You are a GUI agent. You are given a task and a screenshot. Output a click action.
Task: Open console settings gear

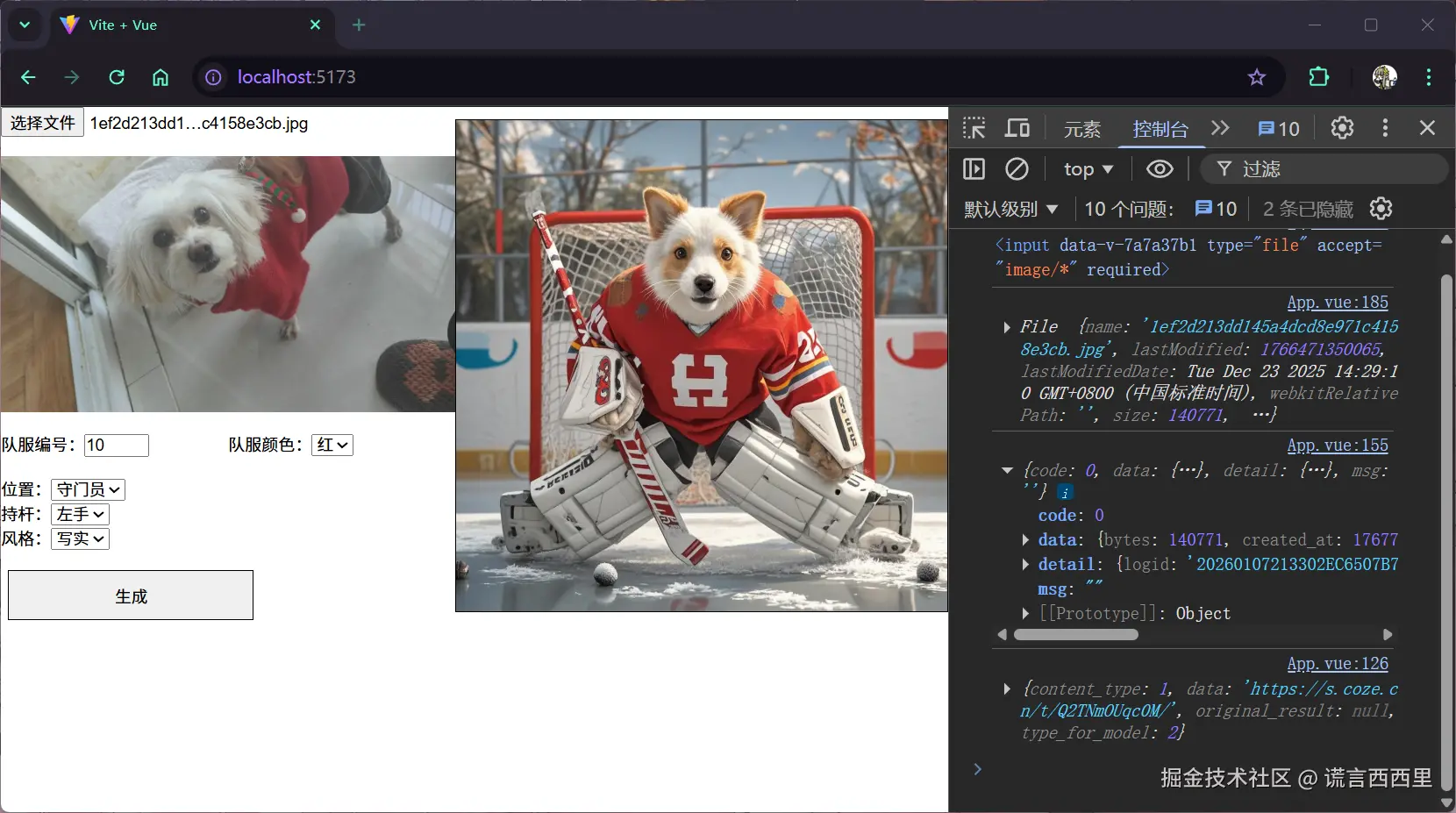point(1381,209)
